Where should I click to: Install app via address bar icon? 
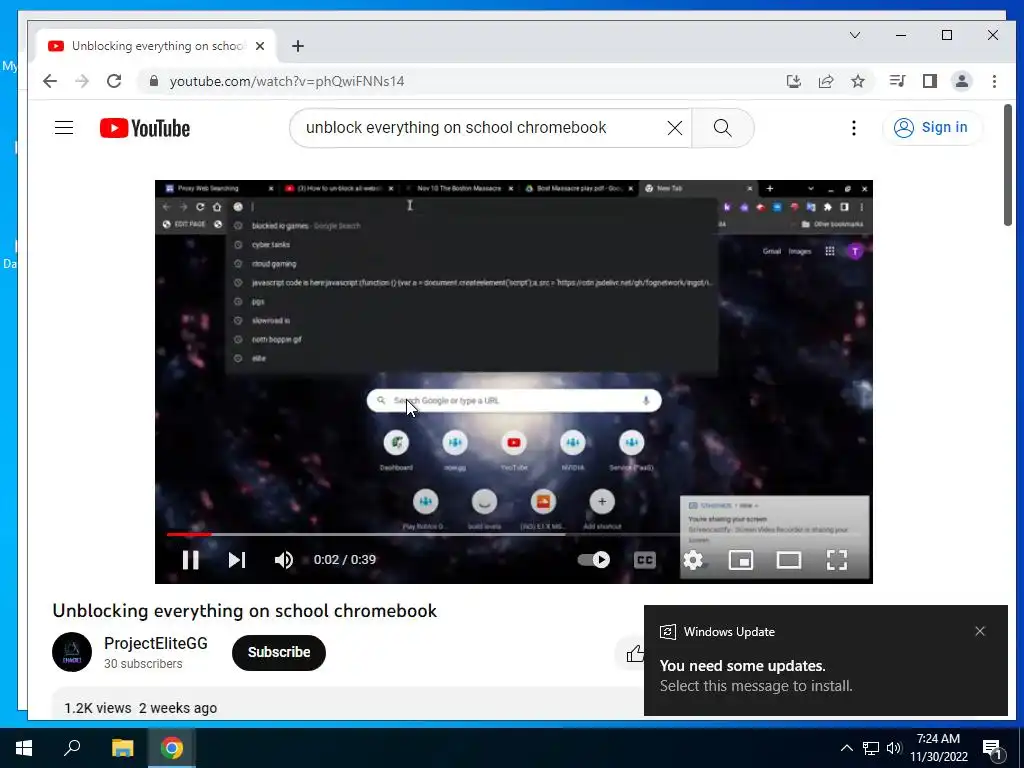pos(793,81)
